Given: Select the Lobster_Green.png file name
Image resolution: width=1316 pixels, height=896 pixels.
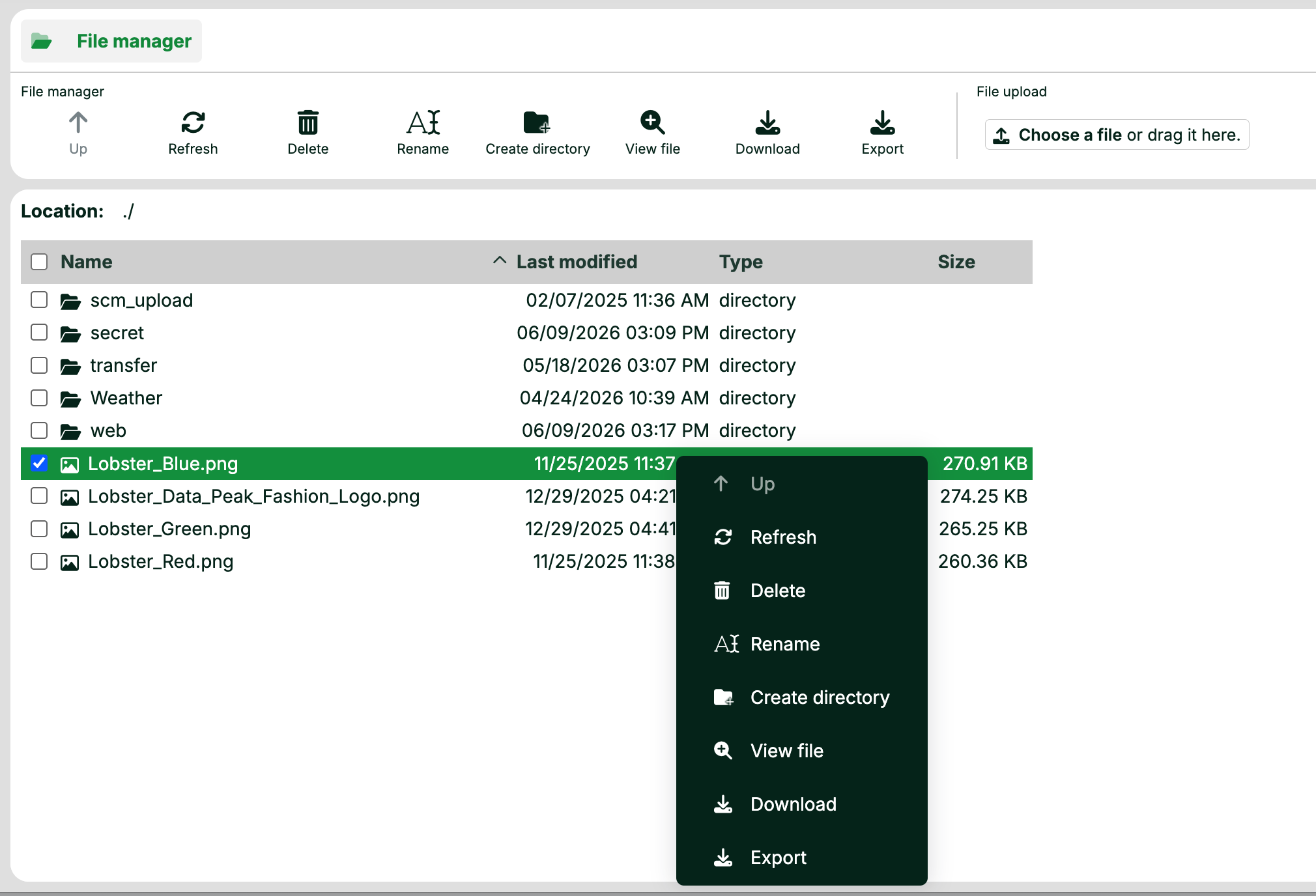Looking at the screenshot, I should pyautogui.click(x=169, y=529).
